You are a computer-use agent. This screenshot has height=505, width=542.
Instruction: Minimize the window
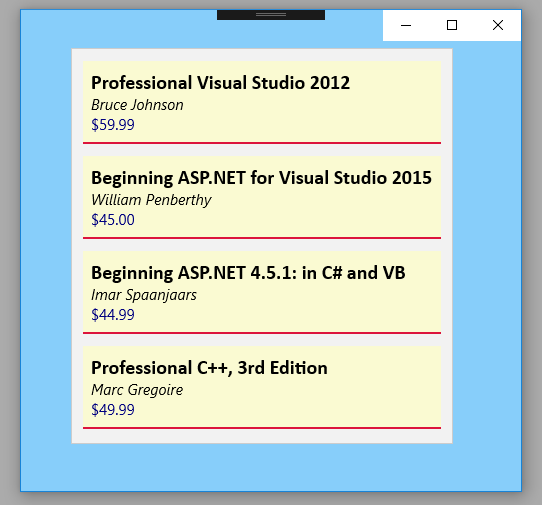(406, 25)
